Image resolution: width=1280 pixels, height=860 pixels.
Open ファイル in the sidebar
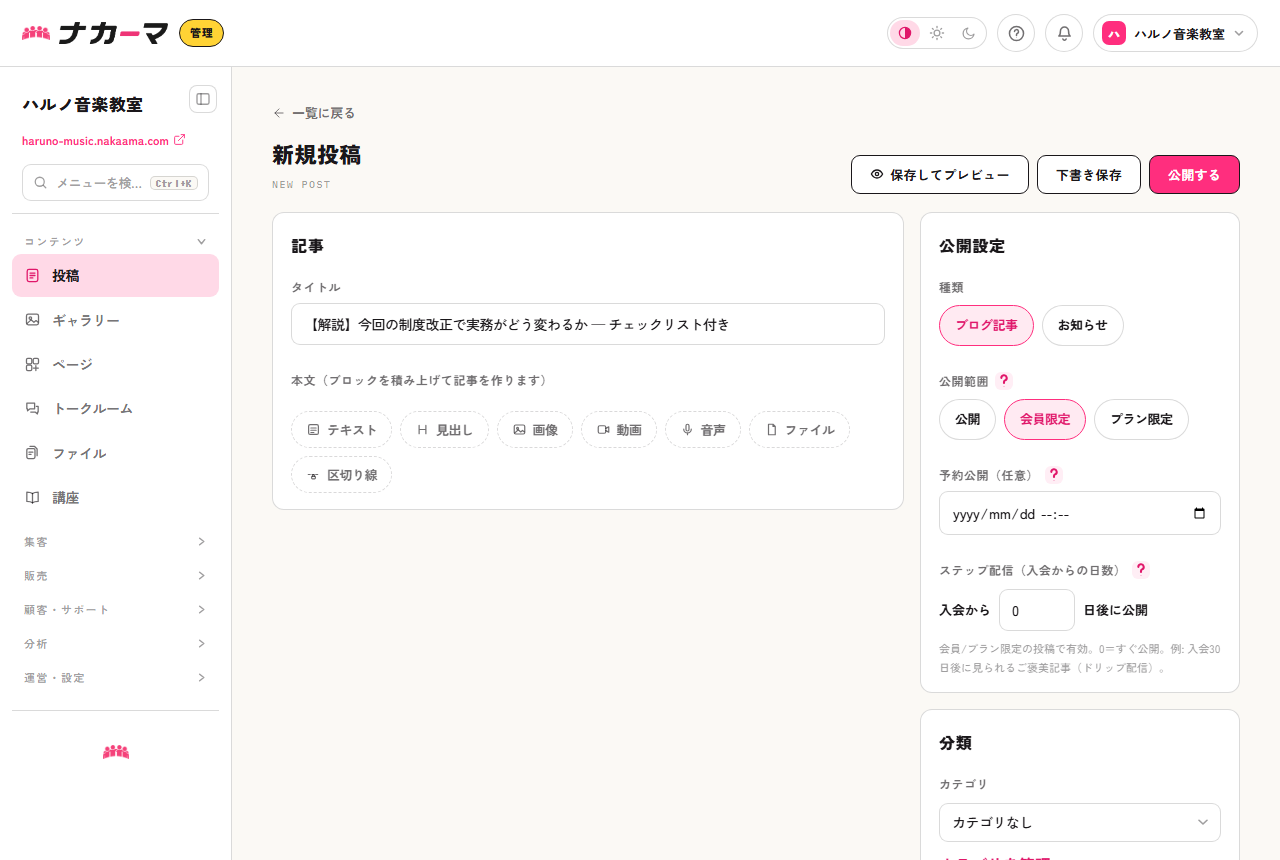pos(115,453)
